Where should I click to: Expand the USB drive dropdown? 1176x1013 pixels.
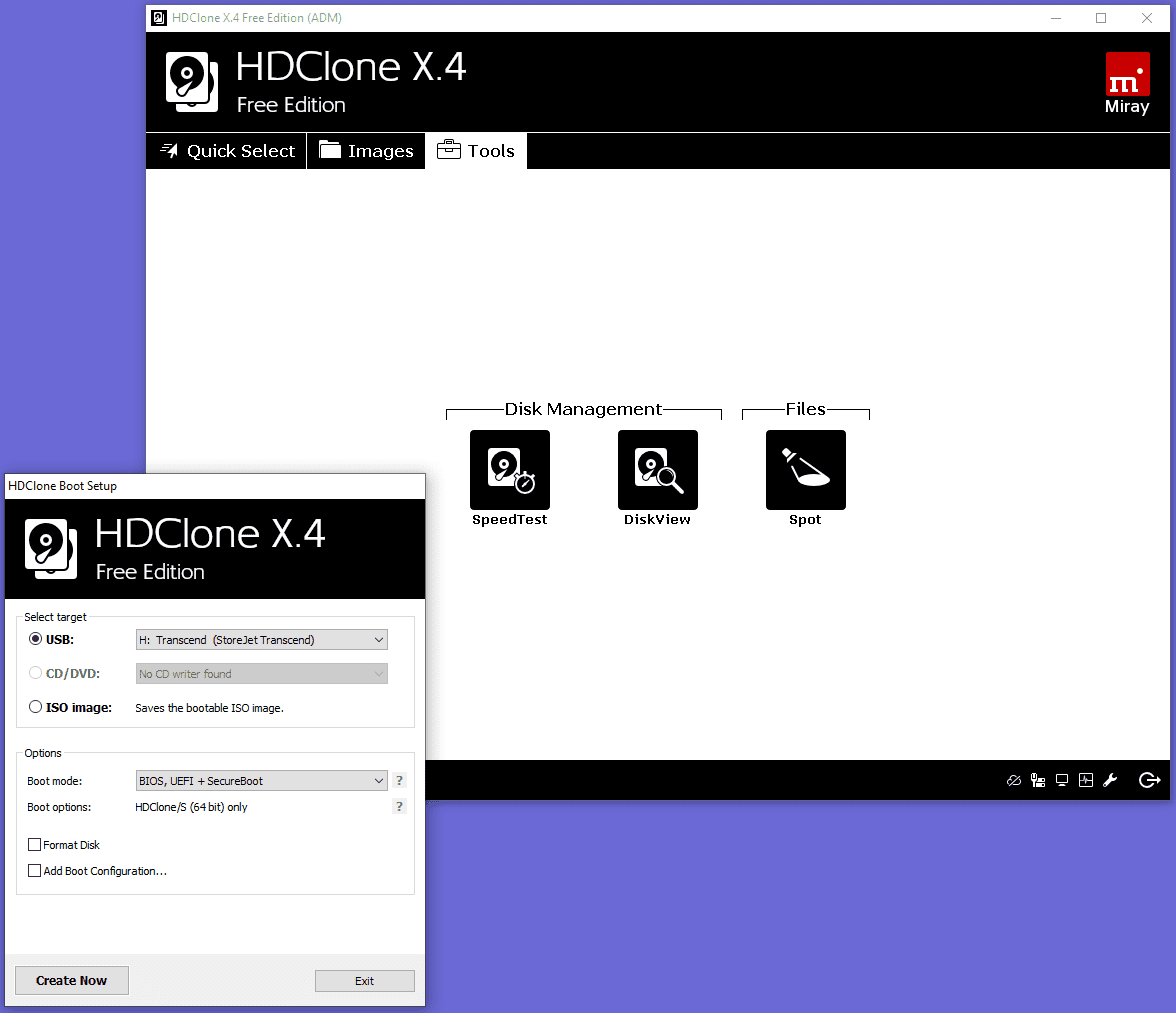click(x=262, y=640)
